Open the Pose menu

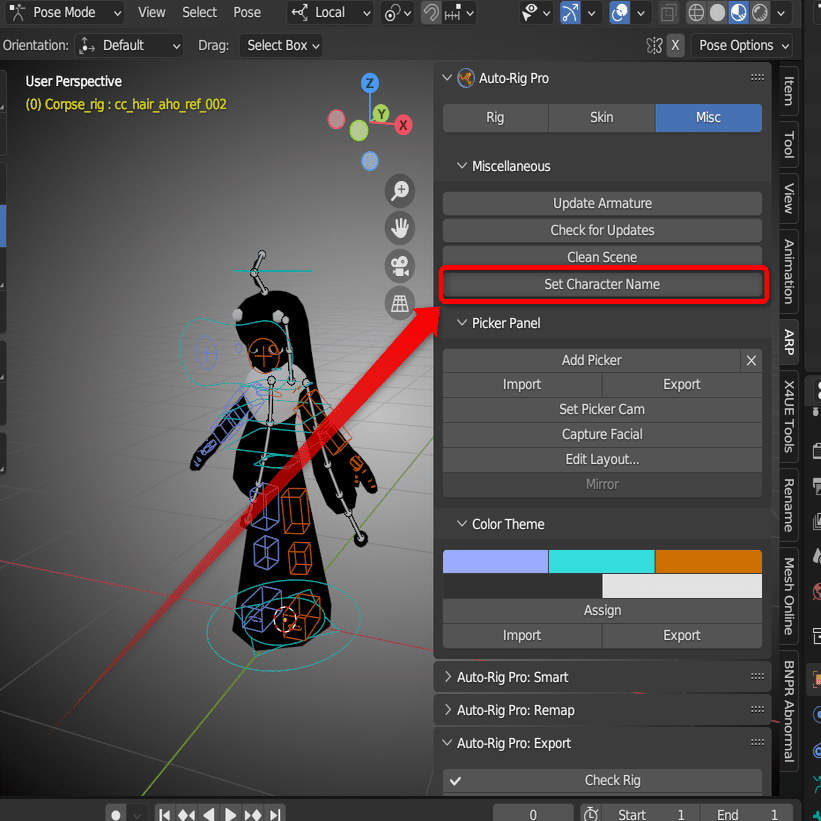tap(247, 13)
